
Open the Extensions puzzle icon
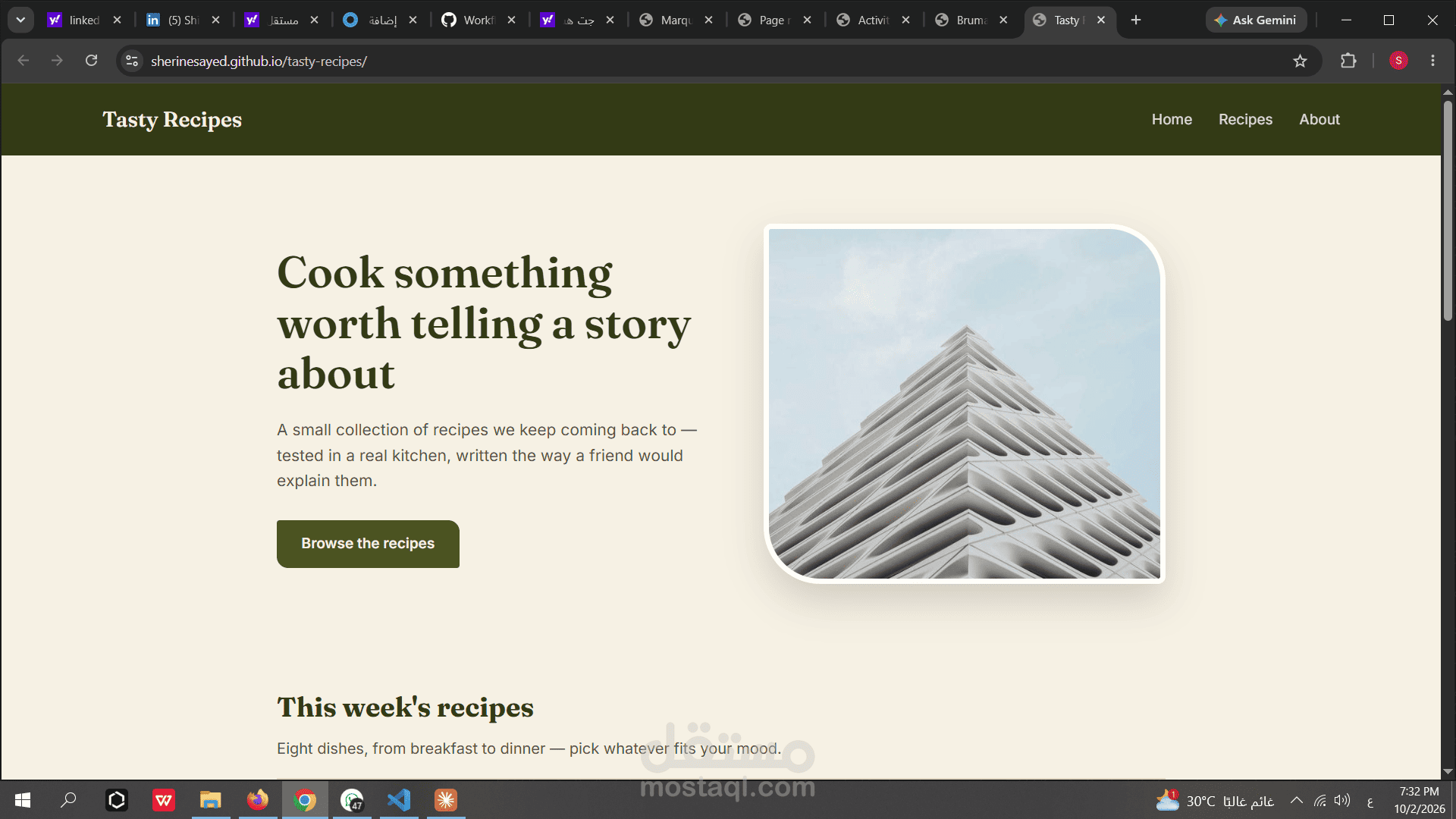pyautogui.click(x=1348, y=61)
